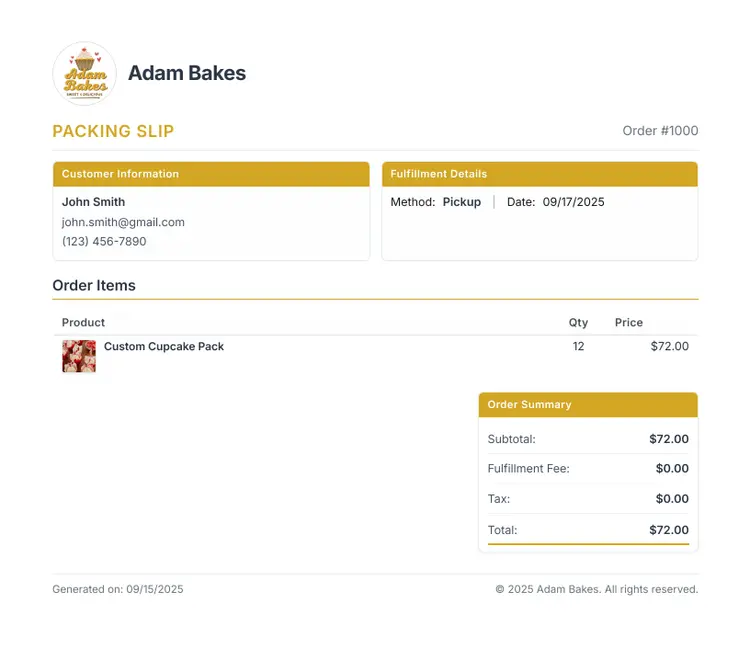750x649 pixels.
Task: Click the Order #1000 label
Action: click(660, 131)
